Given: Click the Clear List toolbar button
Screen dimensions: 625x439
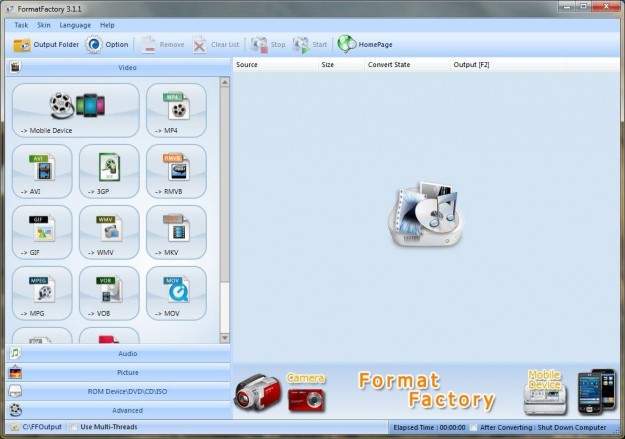Looking at the screenshot, I should click(x=216, y=45).
